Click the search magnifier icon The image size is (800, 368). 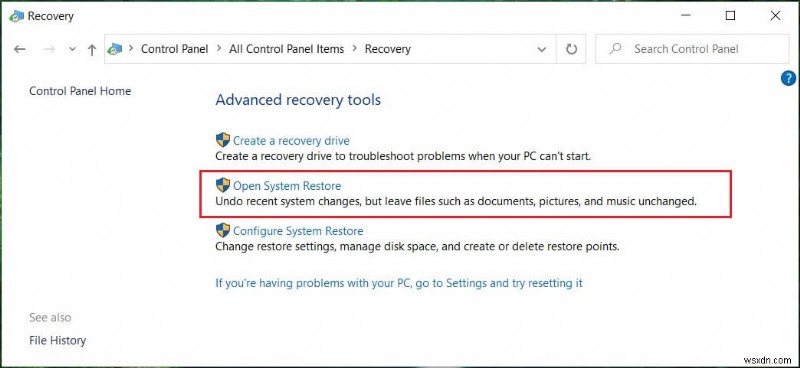(x=616, y=48)
